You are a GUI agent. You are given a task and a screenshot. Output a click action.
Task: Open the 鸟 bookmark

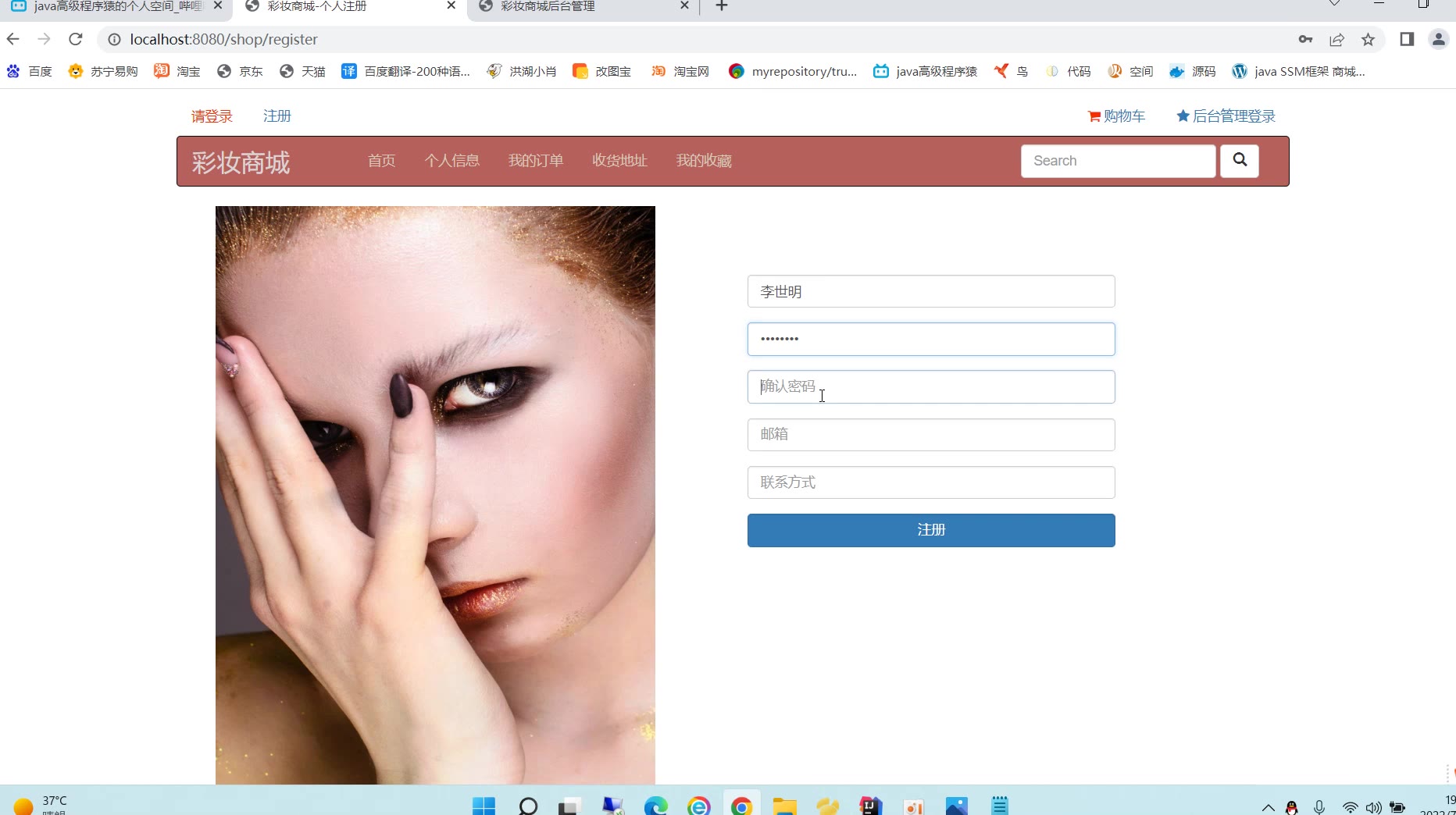click(x=1012, y=71)
